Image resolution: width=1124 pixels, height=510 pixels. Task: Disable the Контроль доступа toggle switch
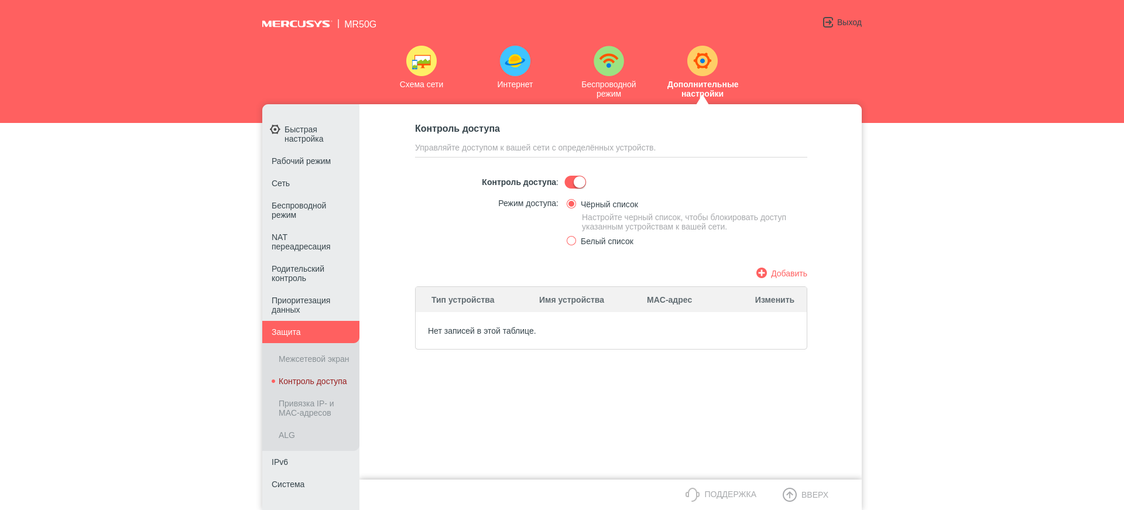(x=575, y=182)
